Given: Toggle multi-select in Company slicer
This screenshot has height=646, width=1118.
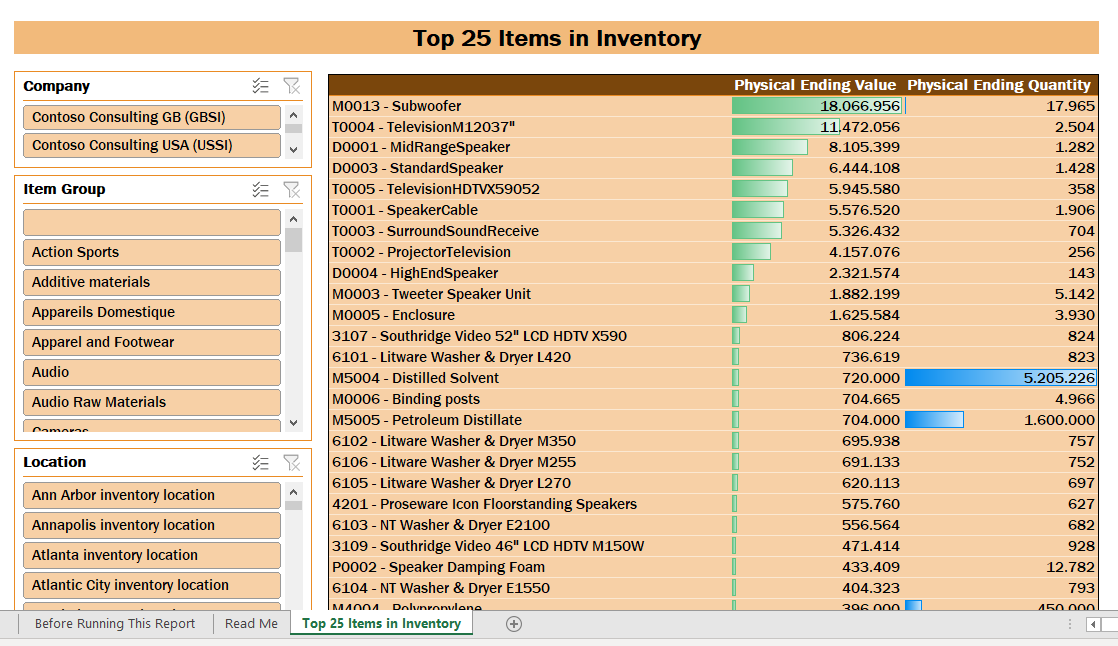Looking at the screenshot, I should 260,86.
